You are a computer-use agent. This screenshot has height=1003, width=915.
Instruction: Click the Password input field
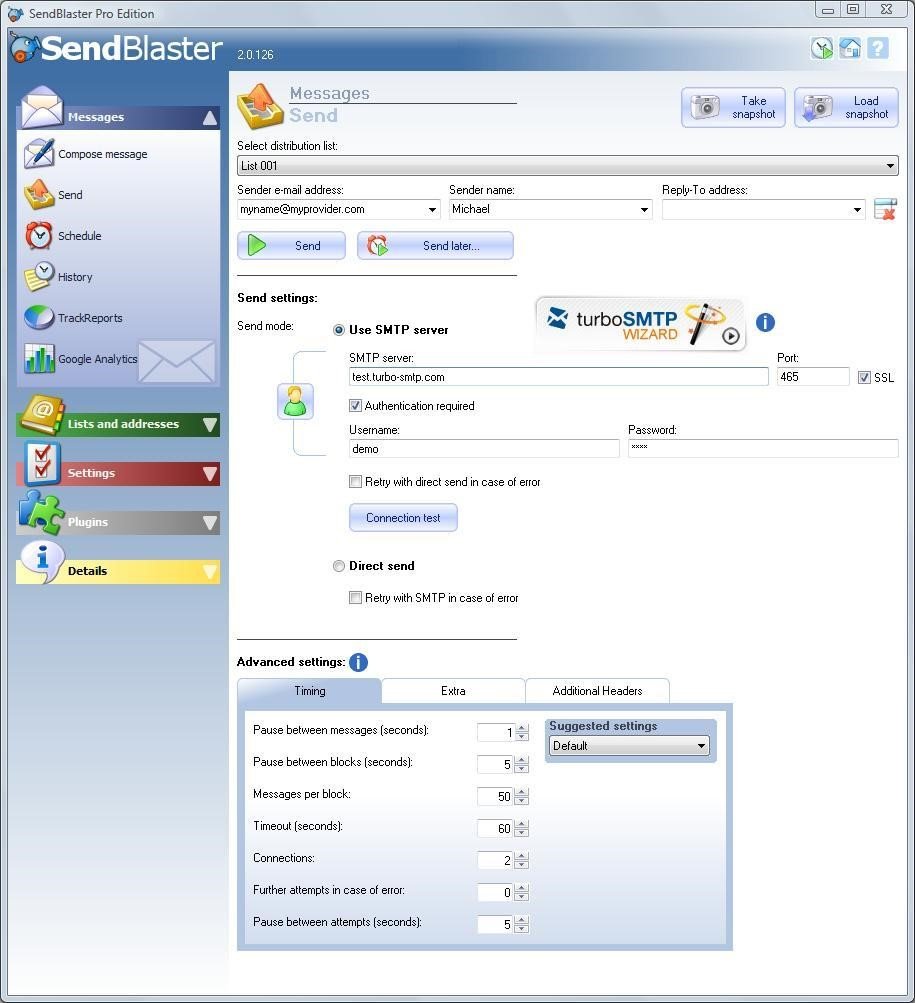(x=763, y=448)
